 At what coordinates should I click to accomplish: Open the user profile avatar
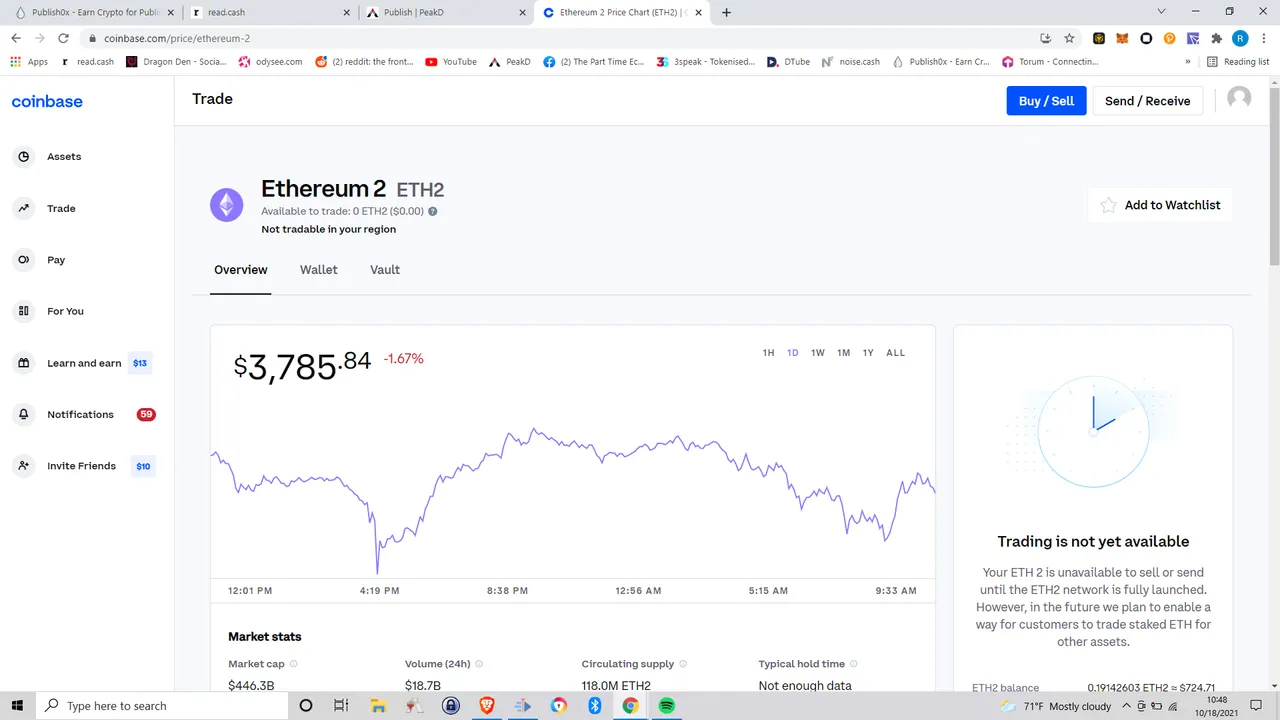(x=1239, y=98)
